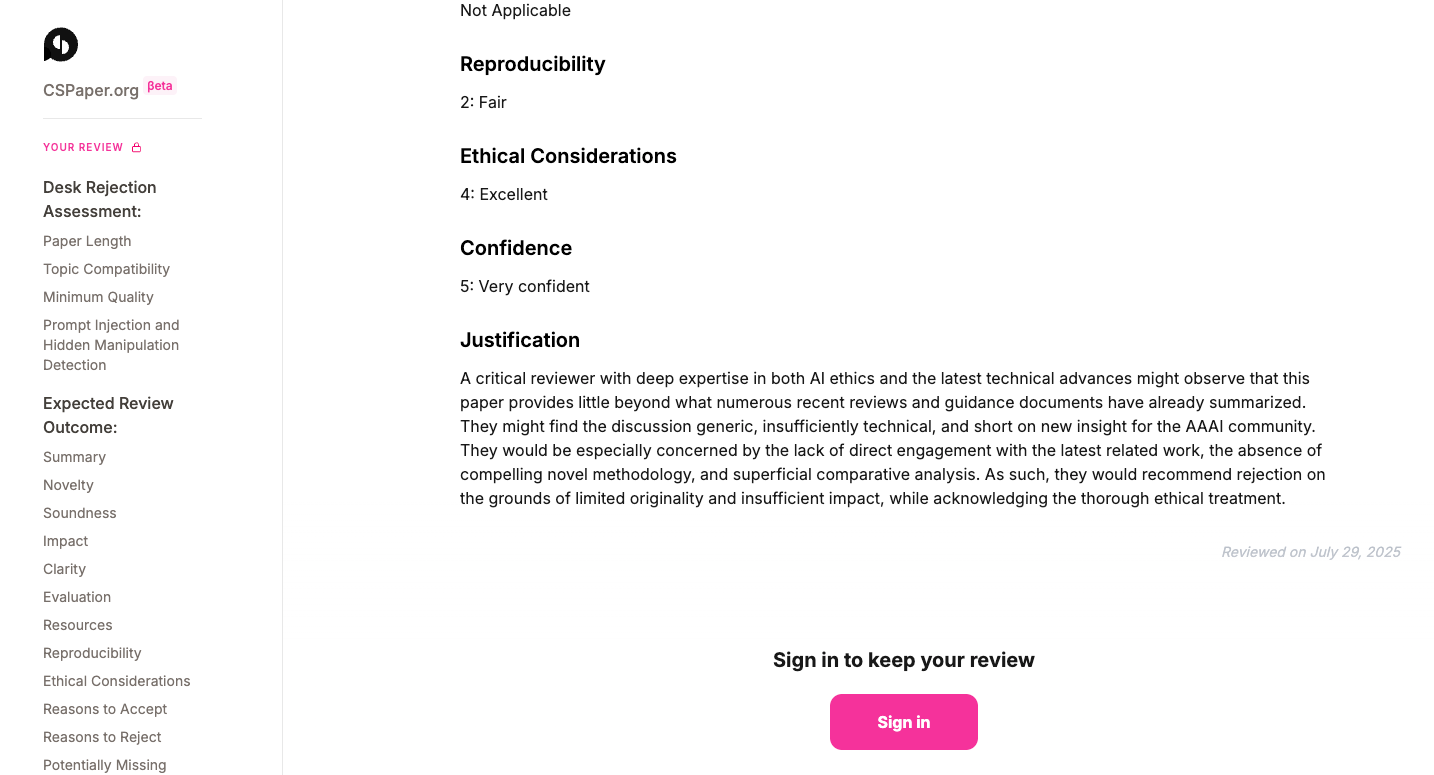1434x775 pixels.
Task: Click Reproducibility in the sidebar
Action: [92, 653]
